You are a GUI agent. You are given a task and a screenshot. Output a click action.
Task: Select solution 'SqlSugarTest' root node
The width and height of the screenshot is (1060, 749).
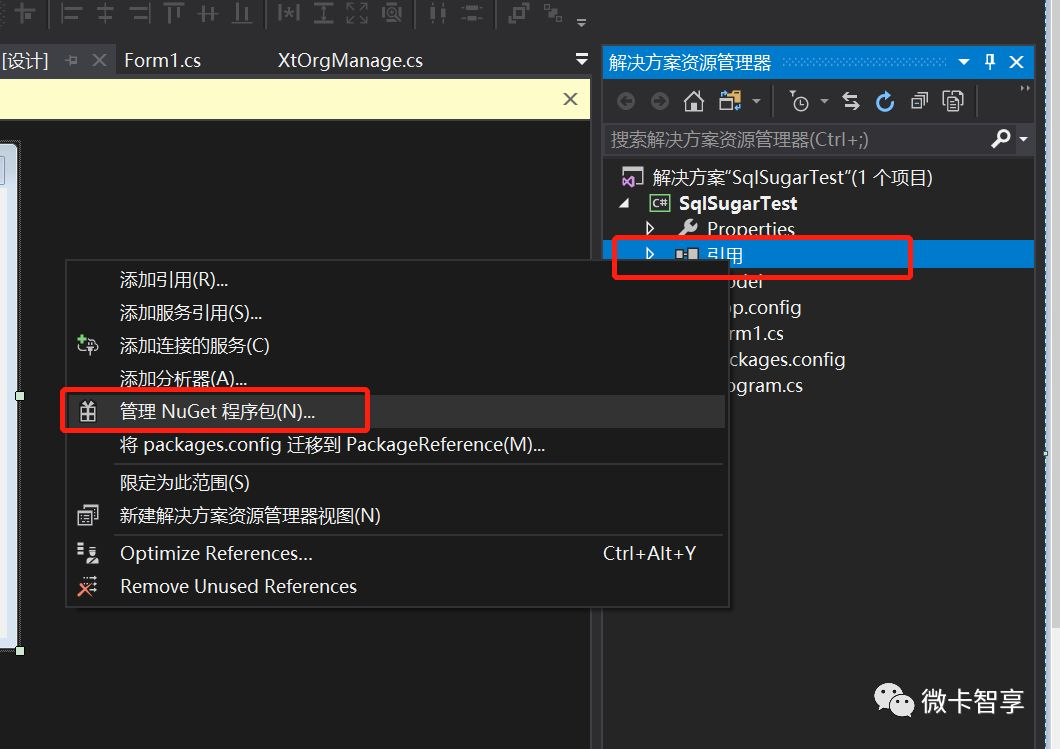pyautogui.click(x=792, y=178)
